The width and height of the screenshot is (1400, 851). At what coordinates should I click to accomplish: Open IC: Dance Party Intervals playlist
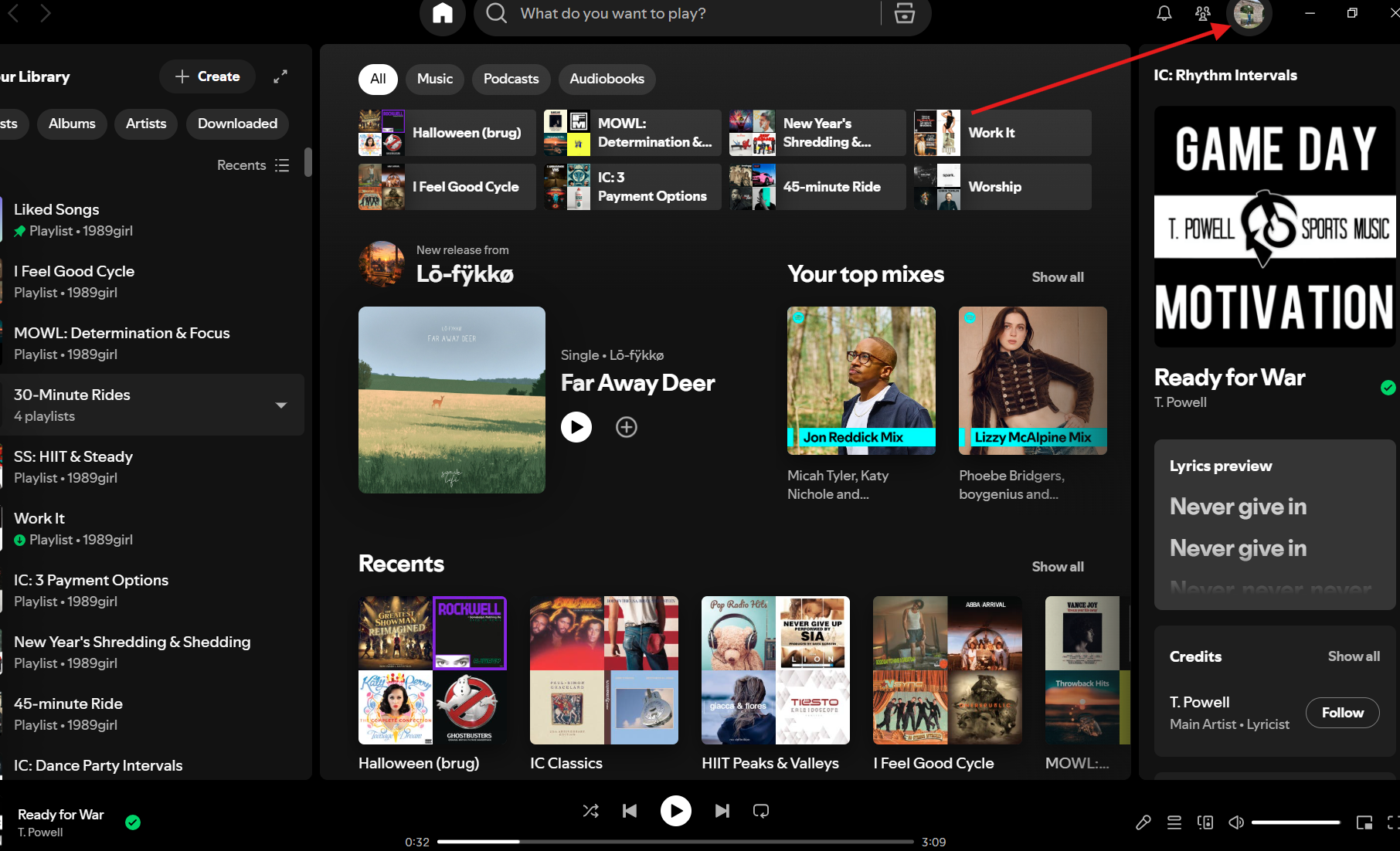pyautogui.click(x=151, y=765)
